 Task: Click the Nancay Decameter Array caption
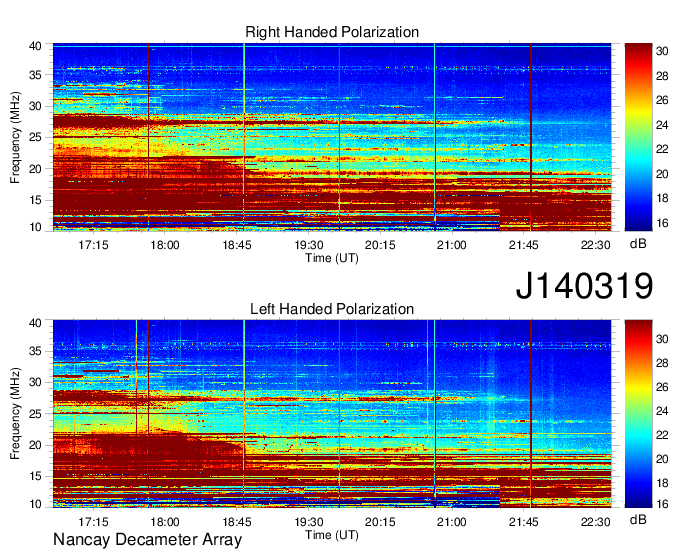pyautogui.click(x=147, y=540)
